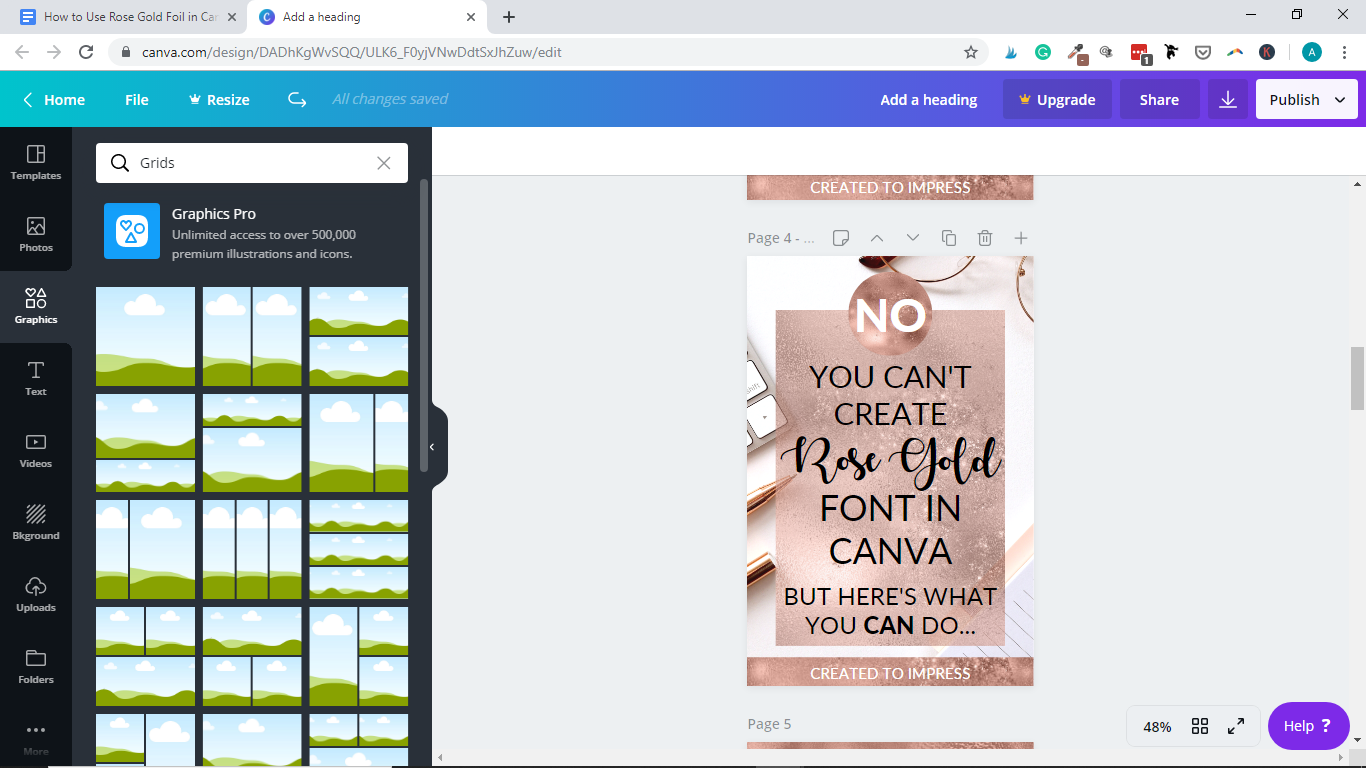This screenshot has height=768, width=1366.
Task: Select the 'Add a heading' browser tab
Action: [367, 17]
